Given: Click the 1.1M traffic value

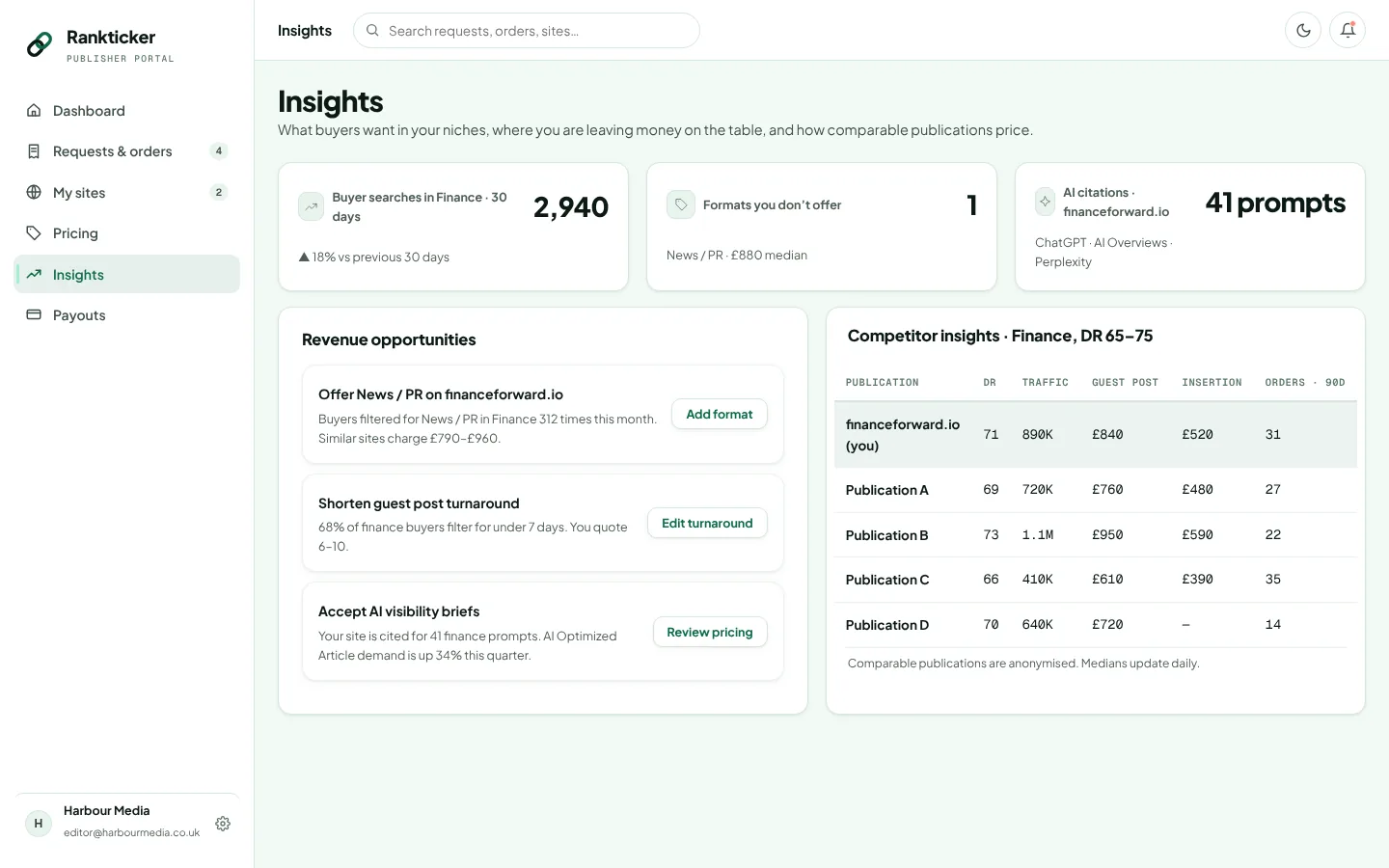Looking at the screenshot, I should pyautogui.click(x=1038, y=535).
